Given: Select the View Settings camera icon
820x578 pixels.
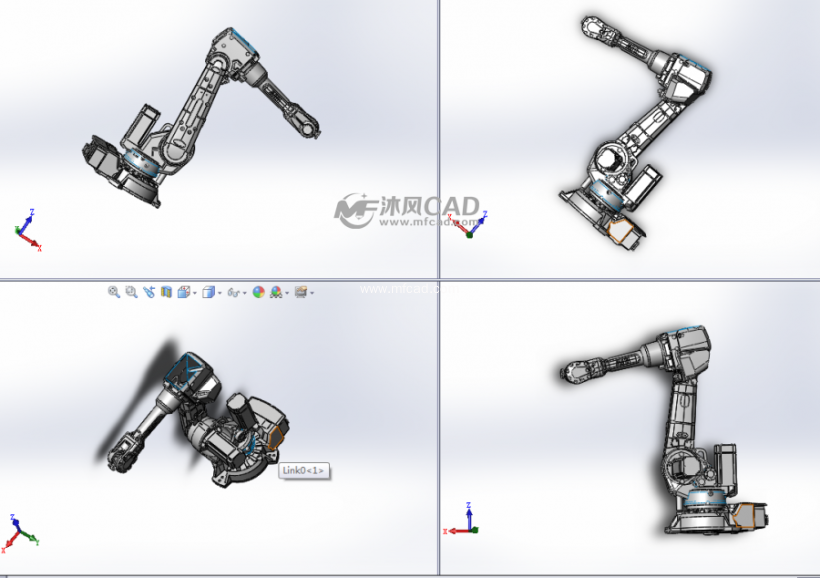Looking at the screenshot, I should [300, 291].
